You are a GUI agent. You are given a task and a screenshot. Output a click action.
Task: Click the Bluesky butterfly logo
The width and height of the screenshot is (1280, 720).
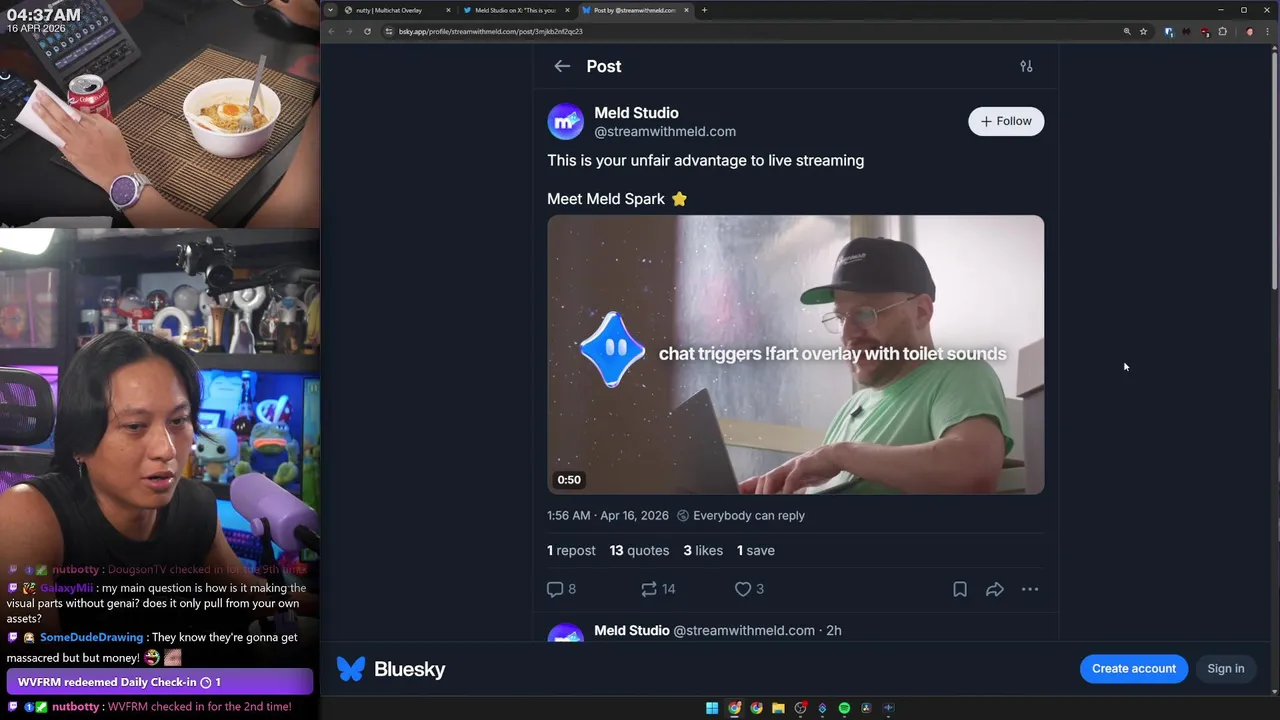350,669
